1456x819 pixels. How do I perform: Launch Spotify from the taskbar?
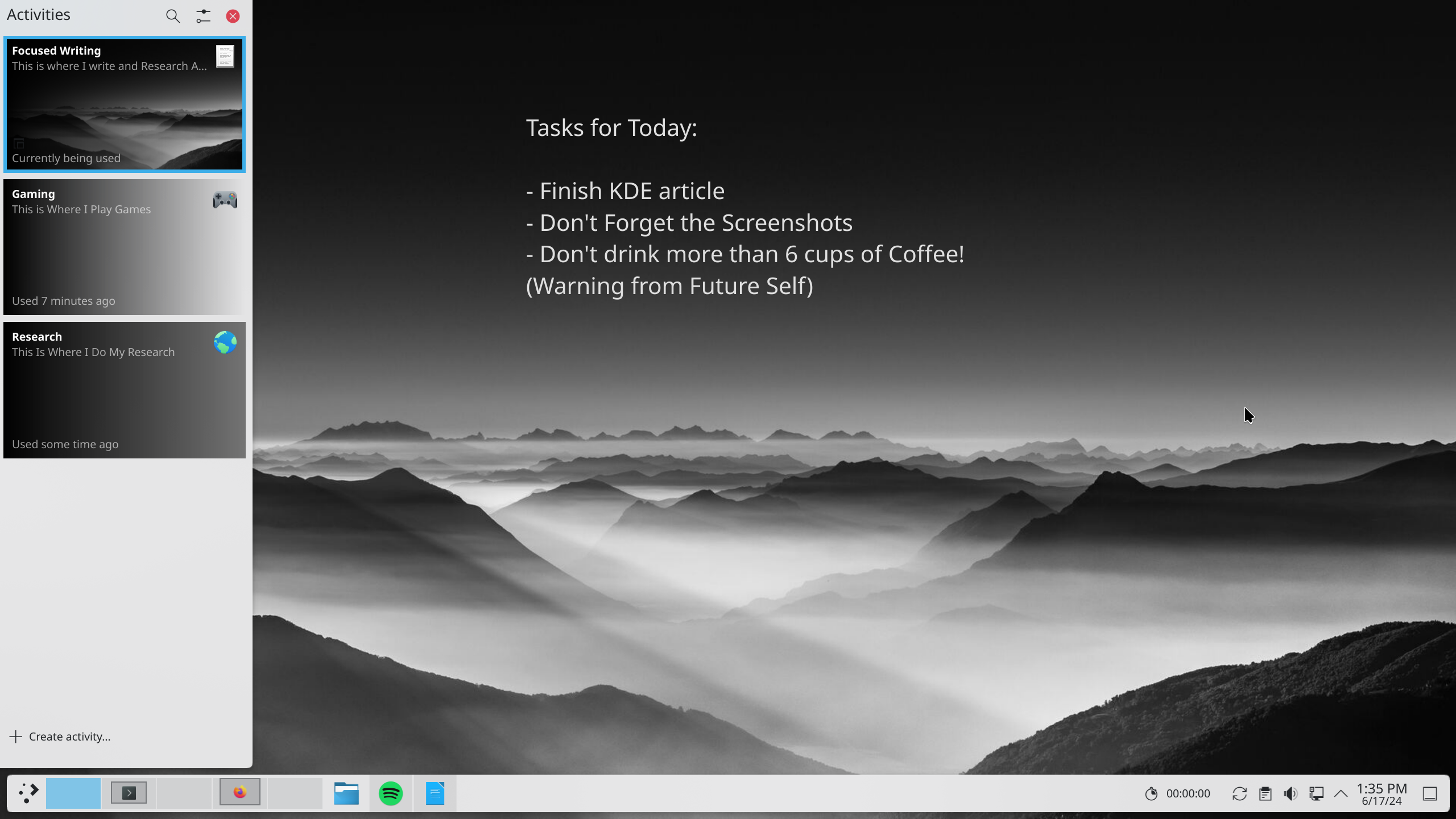click(x=391, y=793)
